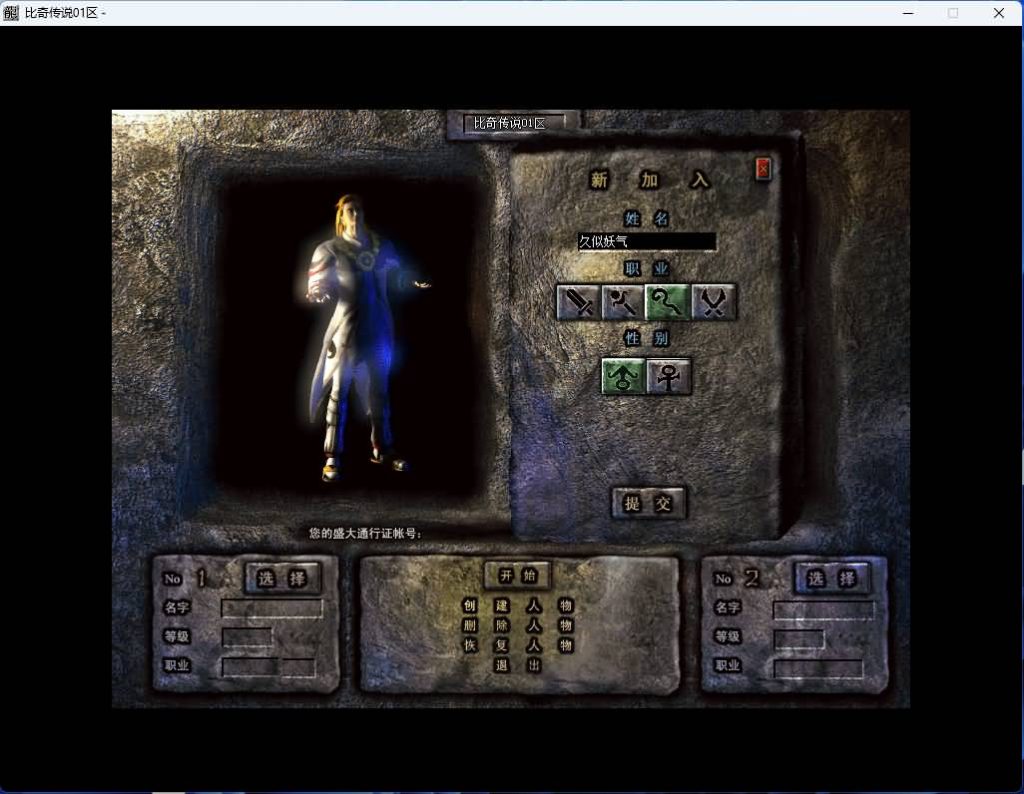
Task: Select 恢复人物 restore character option
Action: [x=517, y=645]
